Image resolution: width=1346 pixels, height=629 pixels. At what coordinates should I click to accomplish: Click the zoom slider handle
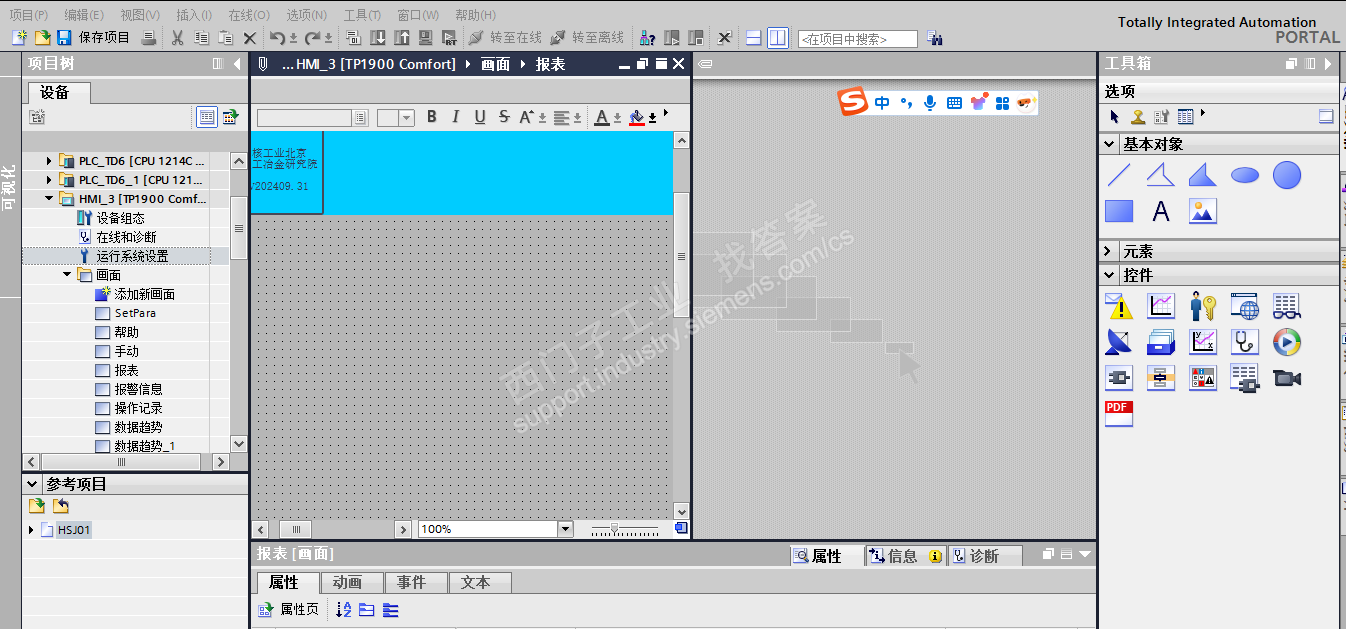click(615, 528)
